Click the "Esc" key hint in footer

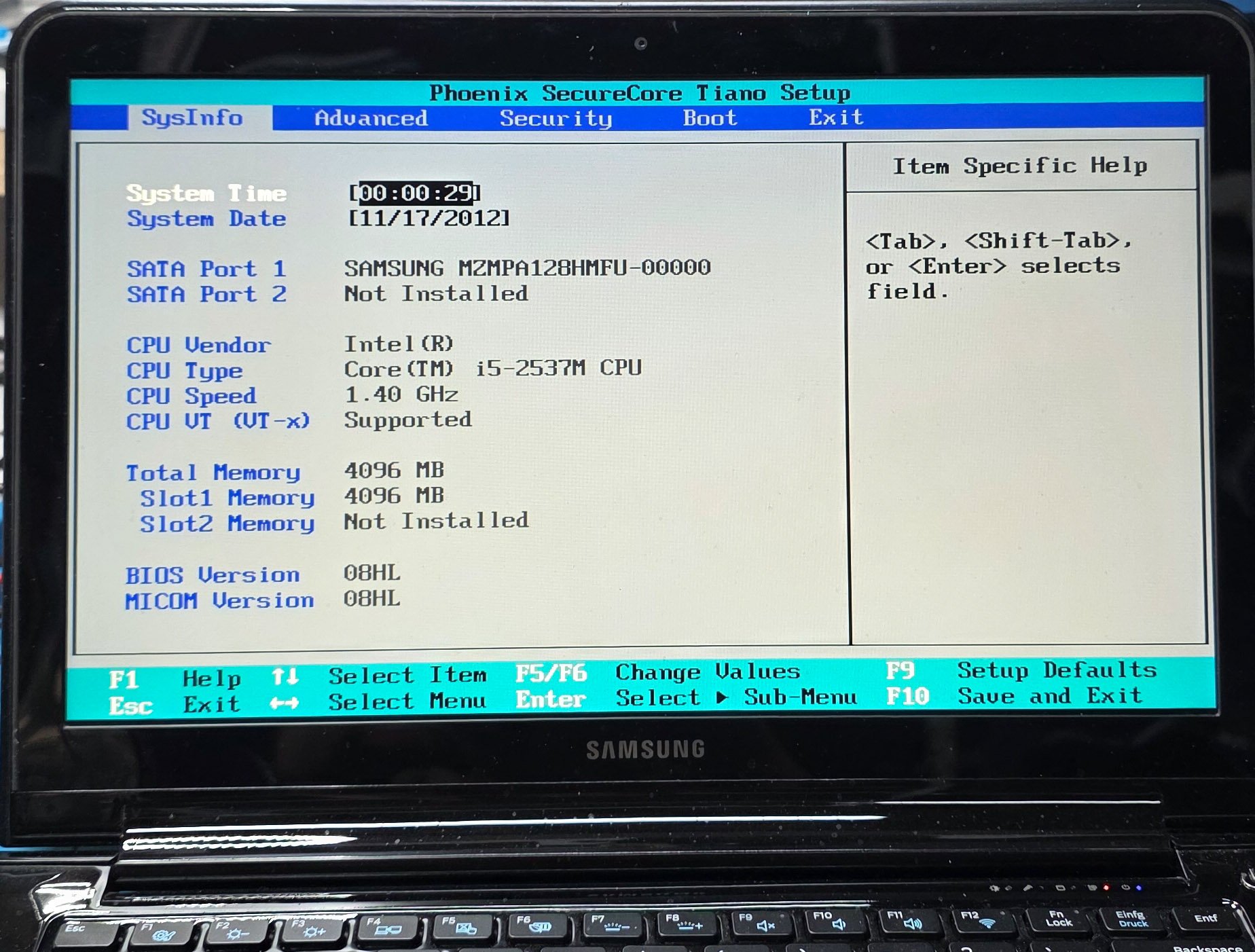[x=130, y=706]
